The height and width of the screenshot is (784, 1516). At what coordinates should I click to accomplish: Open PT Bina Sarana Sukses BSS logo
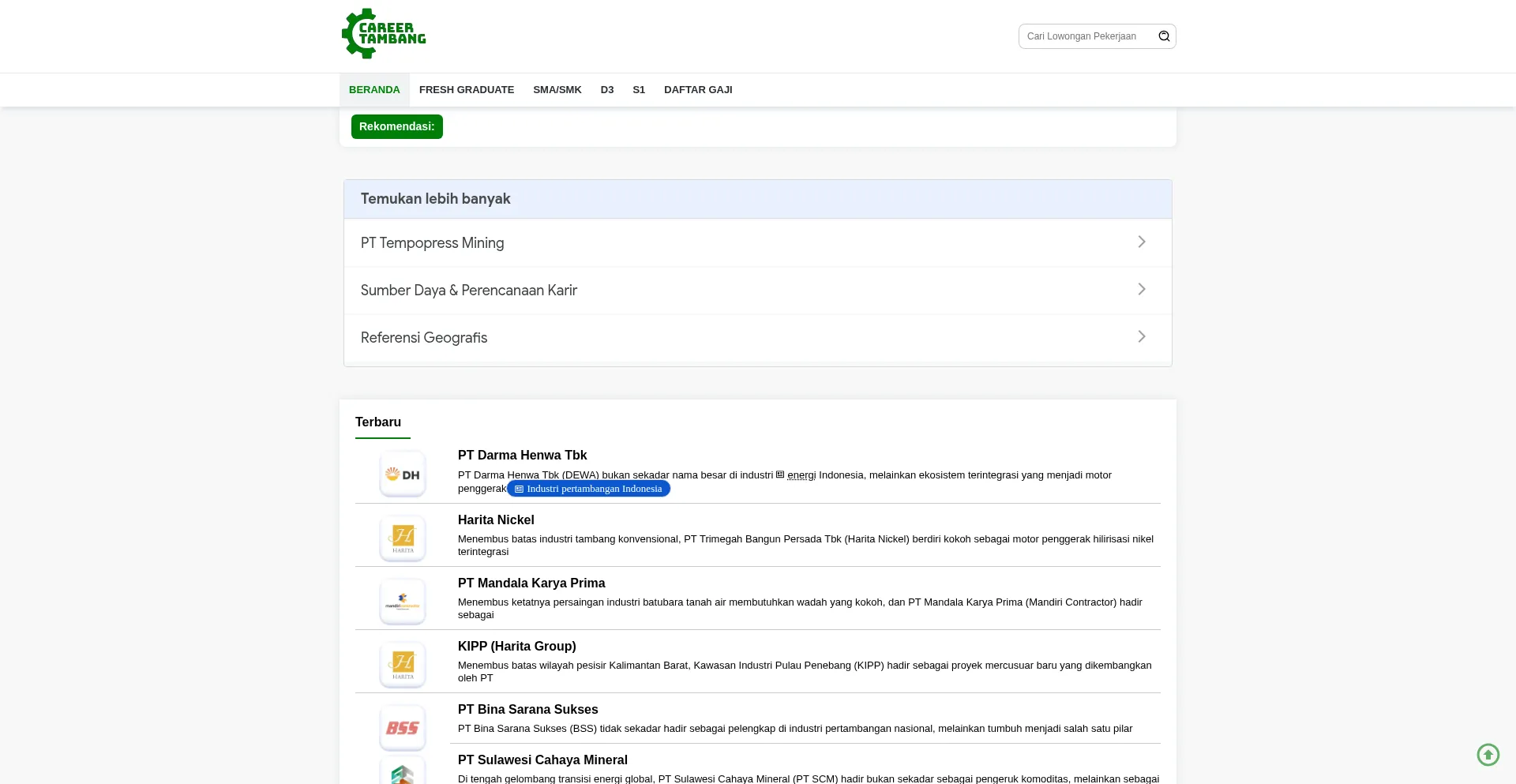(403, 728)
